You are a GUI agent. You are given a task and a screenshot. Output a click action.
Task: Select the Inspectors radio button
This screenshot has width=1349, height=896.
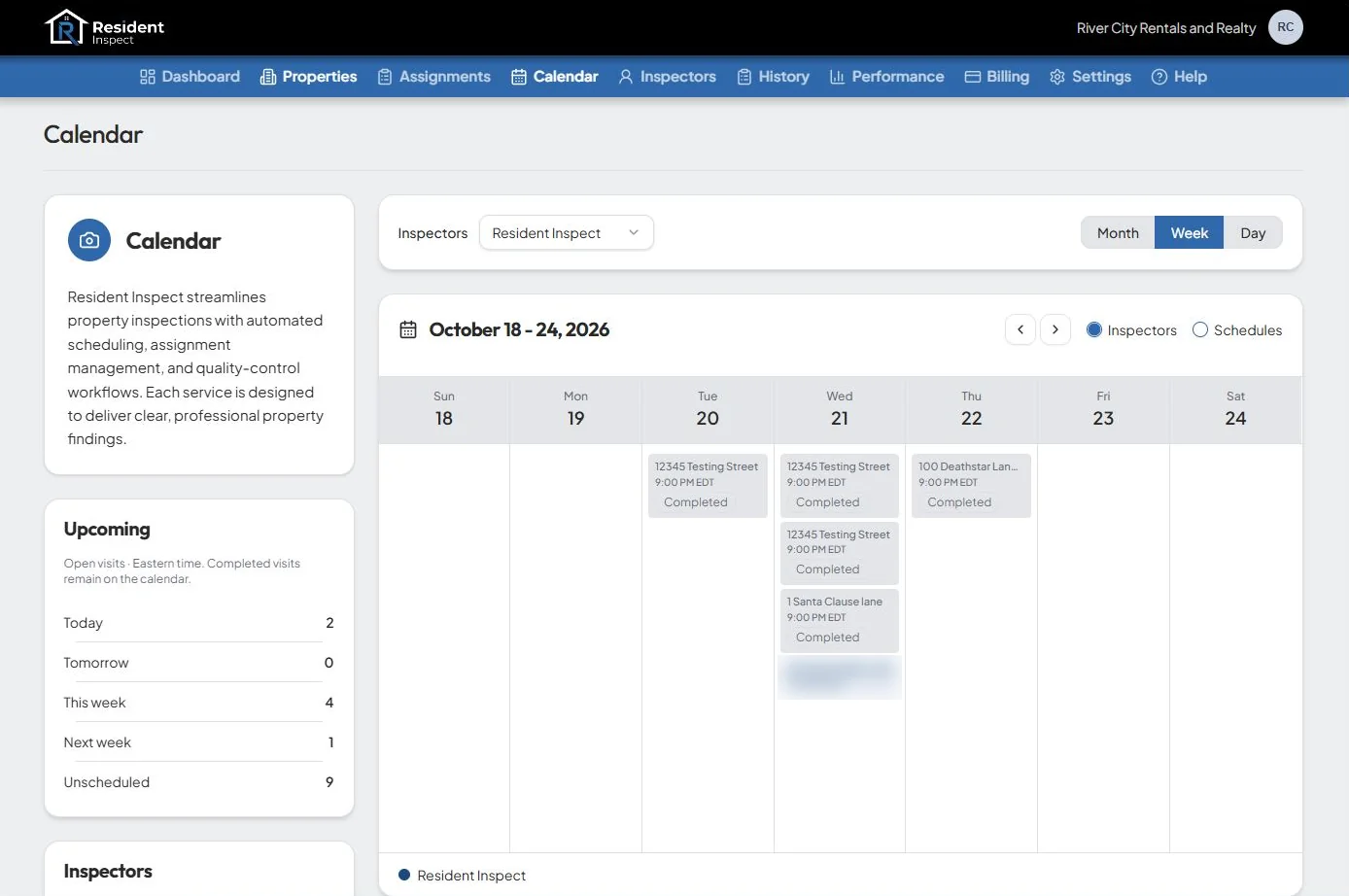coord(1094,329)
